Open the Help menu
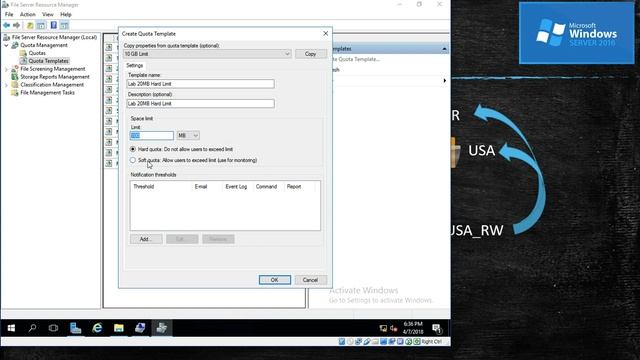 (x=66, y=14)
